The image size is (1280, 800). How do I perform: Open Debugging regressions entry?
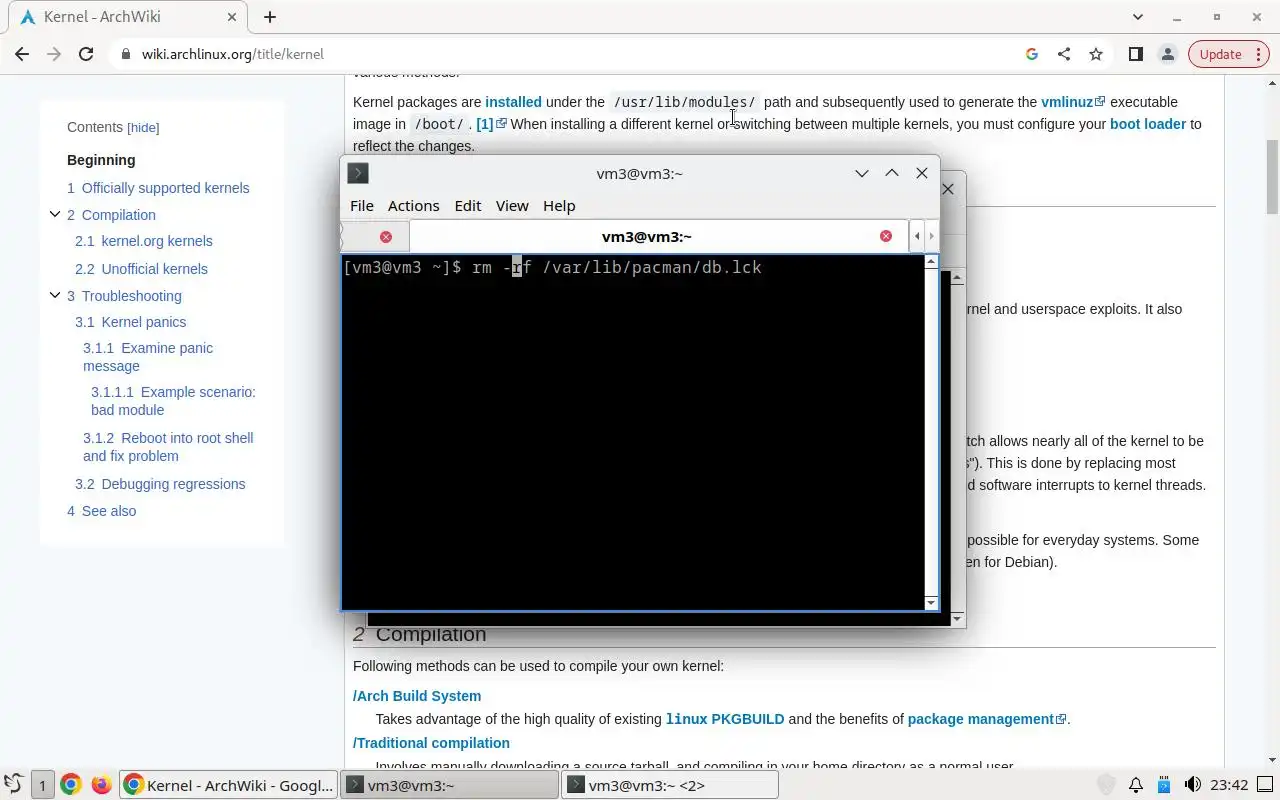point(160,484)
